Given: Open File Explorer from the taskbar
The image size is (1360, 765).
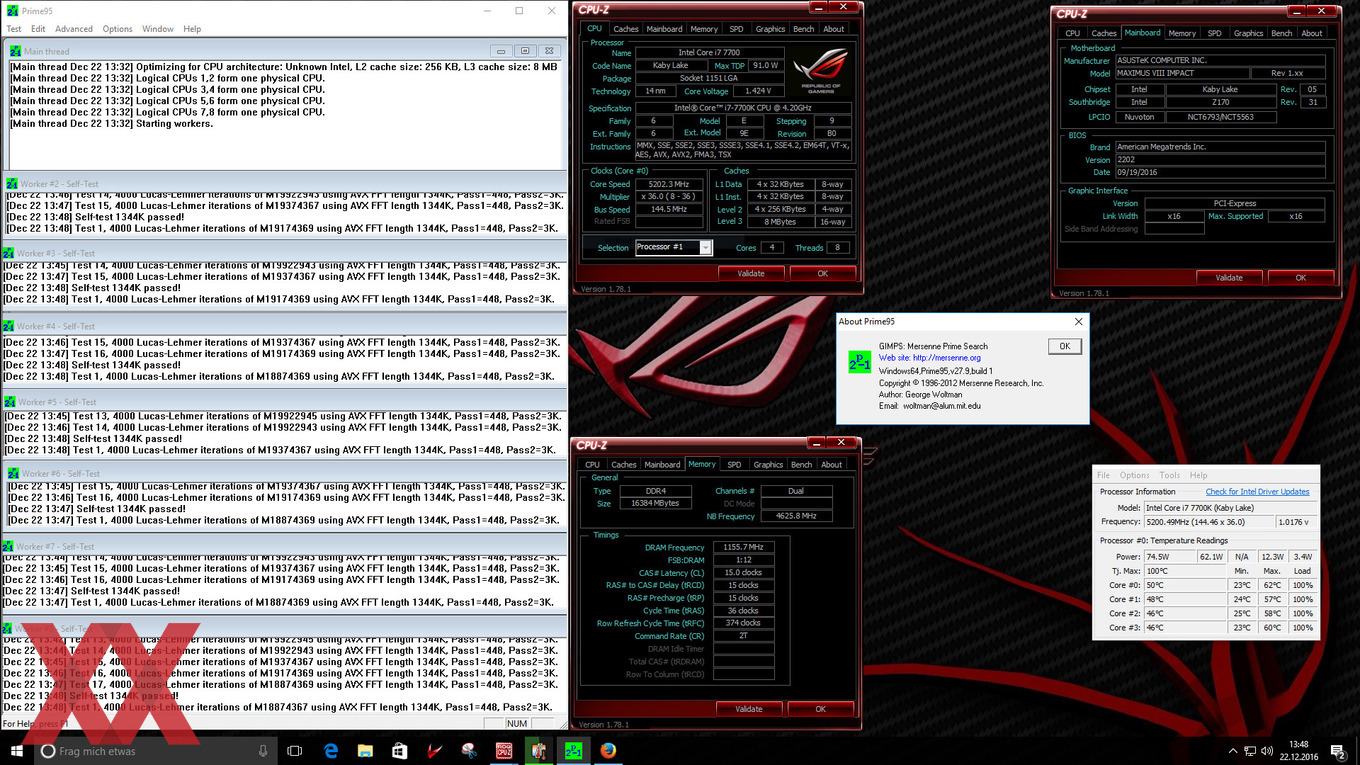Looking at the screenshot, I should pyautogui.click(x=365, y=751).
